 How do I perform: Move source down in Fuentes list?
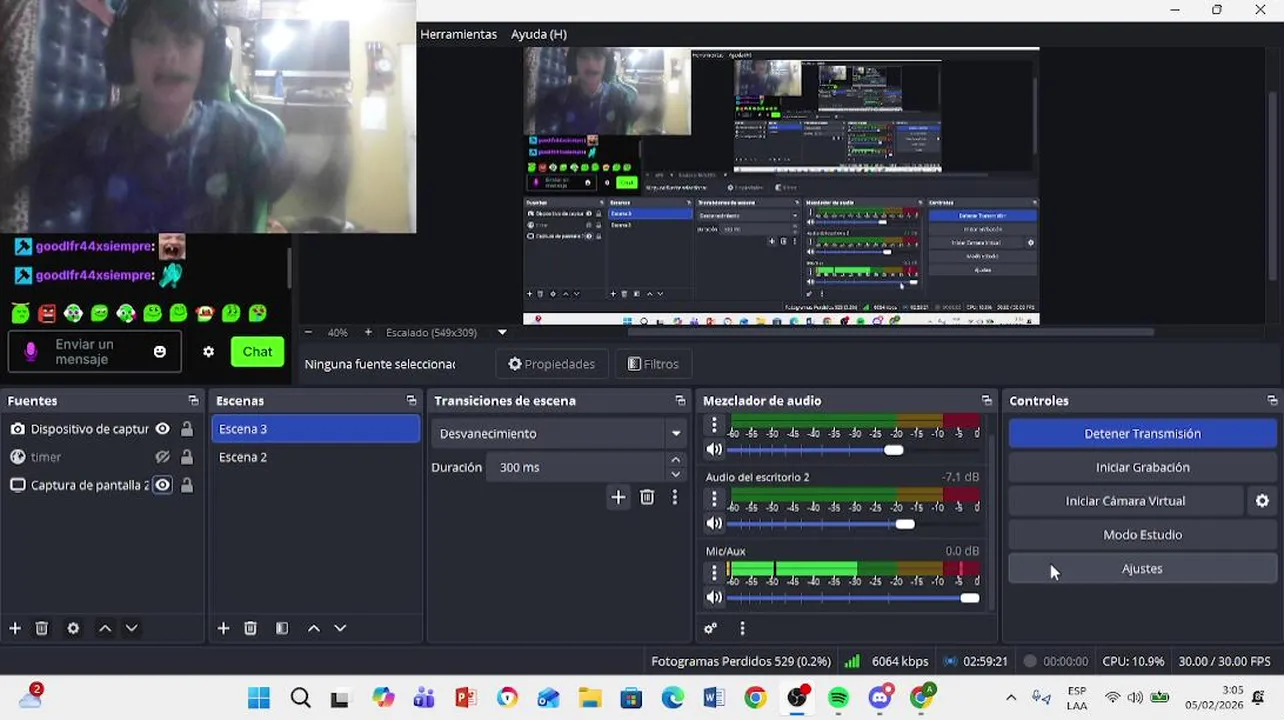pos(131,628)
